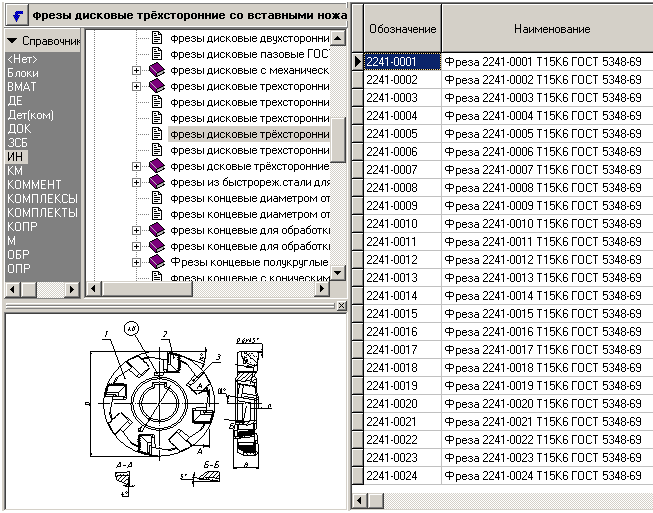Select КОПР in the reference list

[x=22, y=227]
